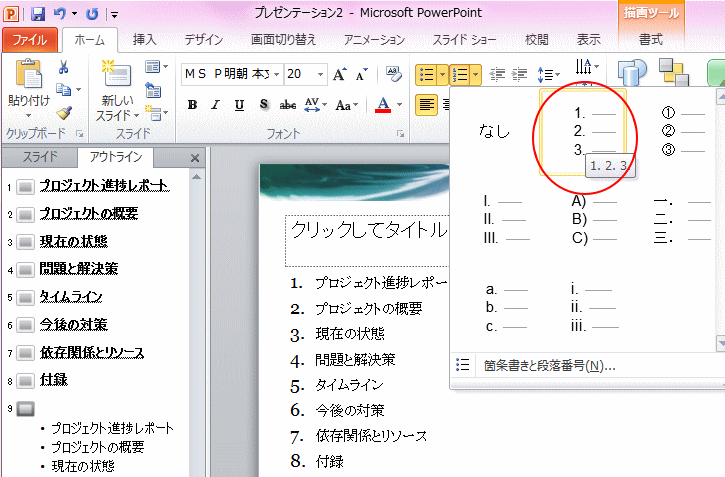This screenshot has width=725, height=477.
Task: Switch to the スライド ショー tab
Action: pyautogui.click(x=464, y=40)
